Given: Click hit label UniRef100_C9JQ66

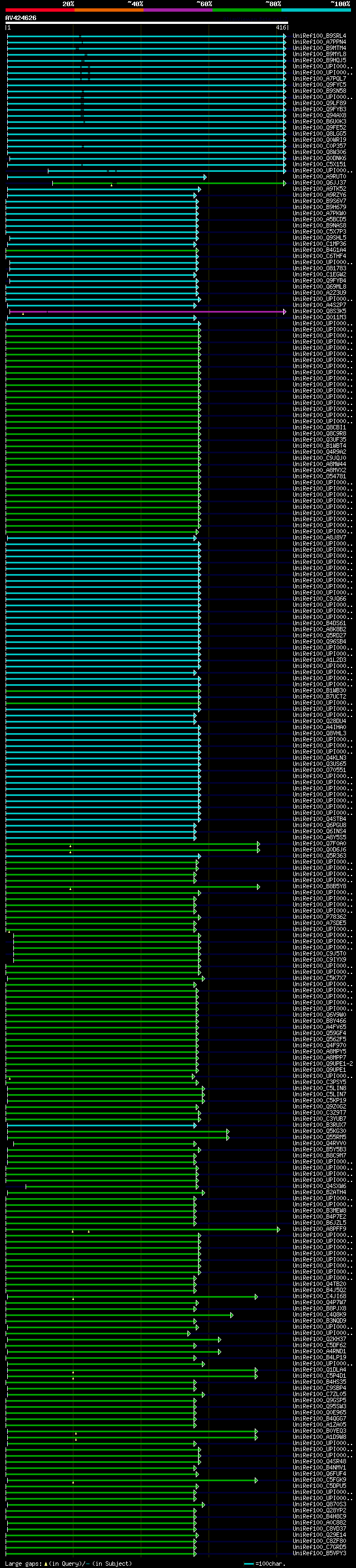Looking at the screenshot, I should (319, 599).
